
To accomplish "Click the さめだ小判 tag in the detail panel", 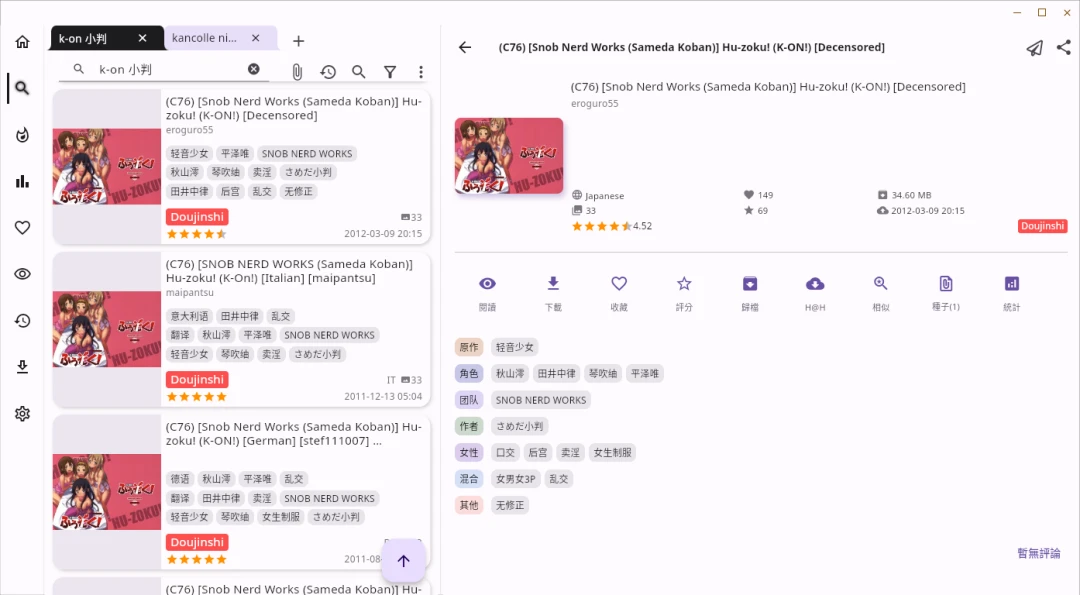I will 519,426.
